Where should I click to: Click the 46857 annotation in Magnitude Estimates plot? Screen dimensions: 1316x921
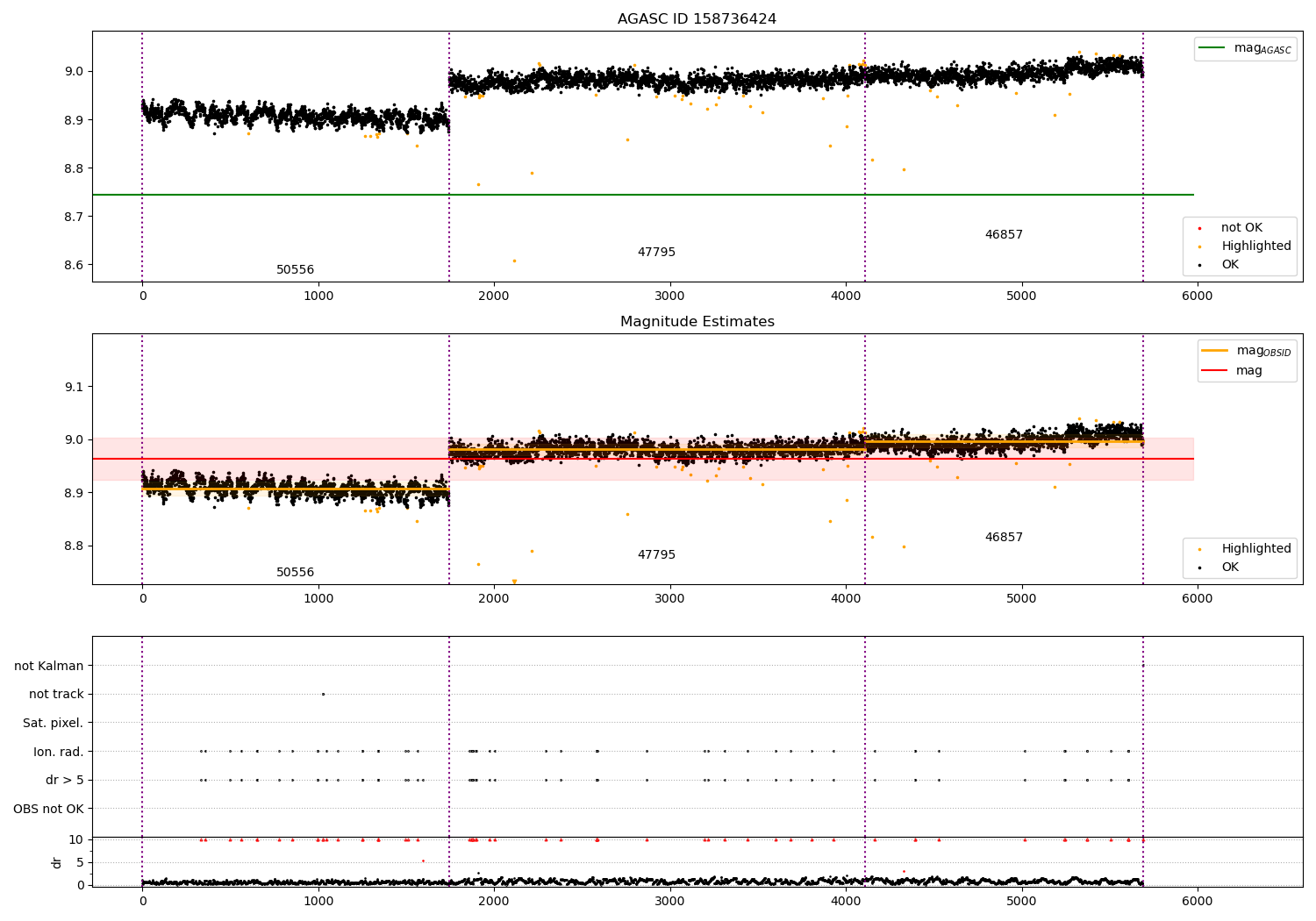point(1004,538)
